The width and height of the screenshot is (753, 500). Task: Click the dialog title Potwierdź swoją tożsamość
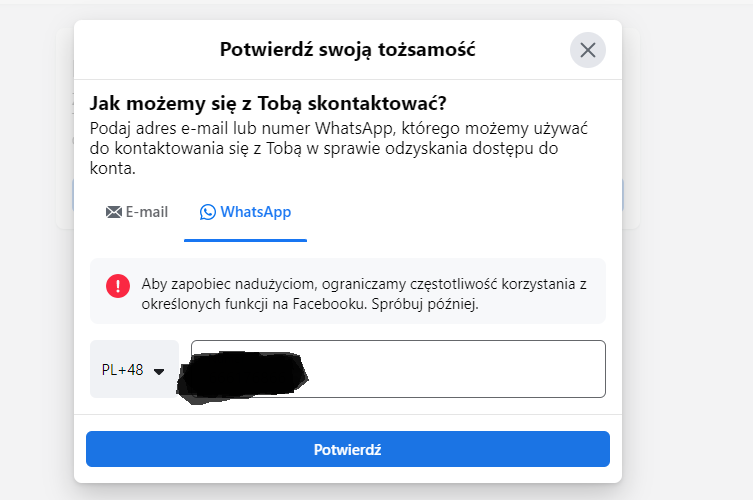(347, 49)
